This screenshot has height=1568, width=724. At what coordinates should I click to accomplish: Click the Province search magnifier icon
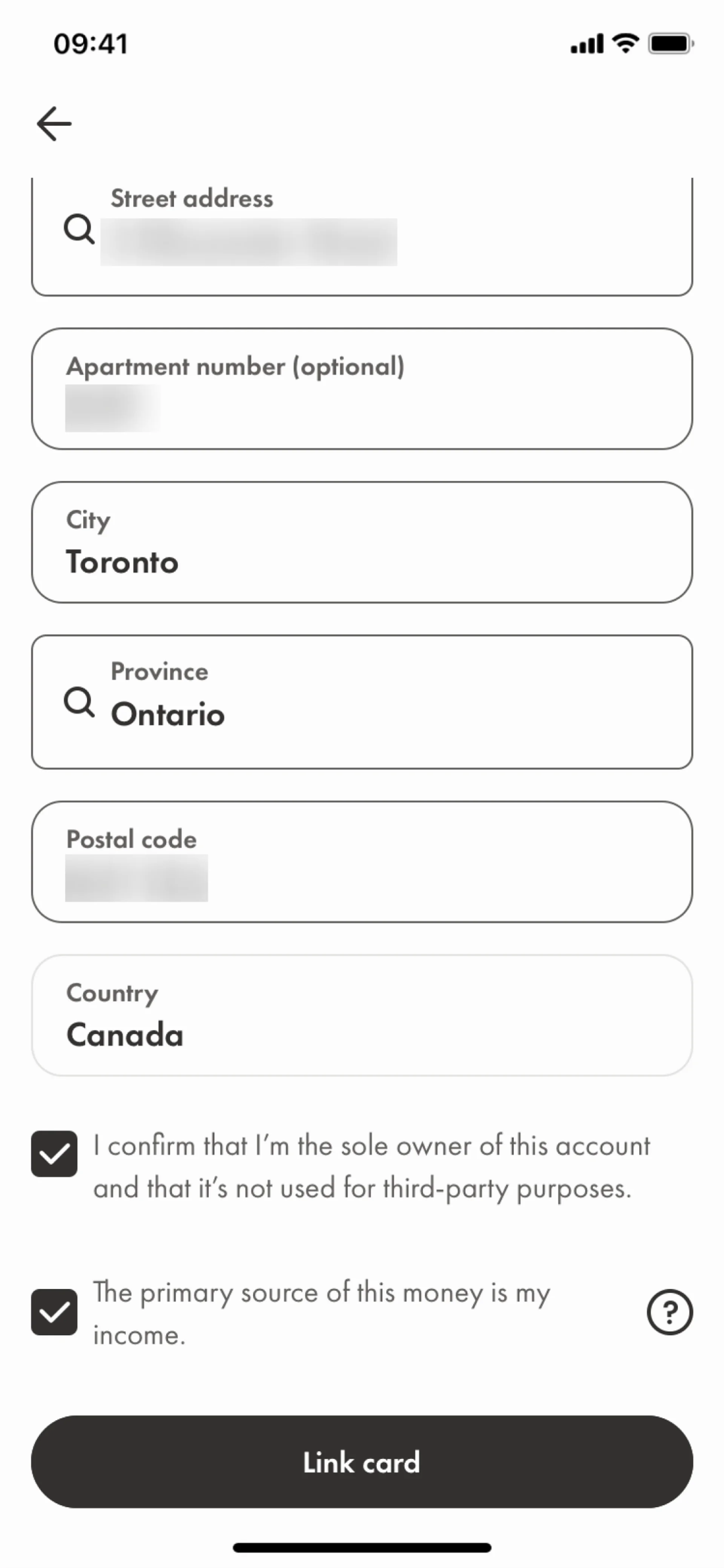79,702
